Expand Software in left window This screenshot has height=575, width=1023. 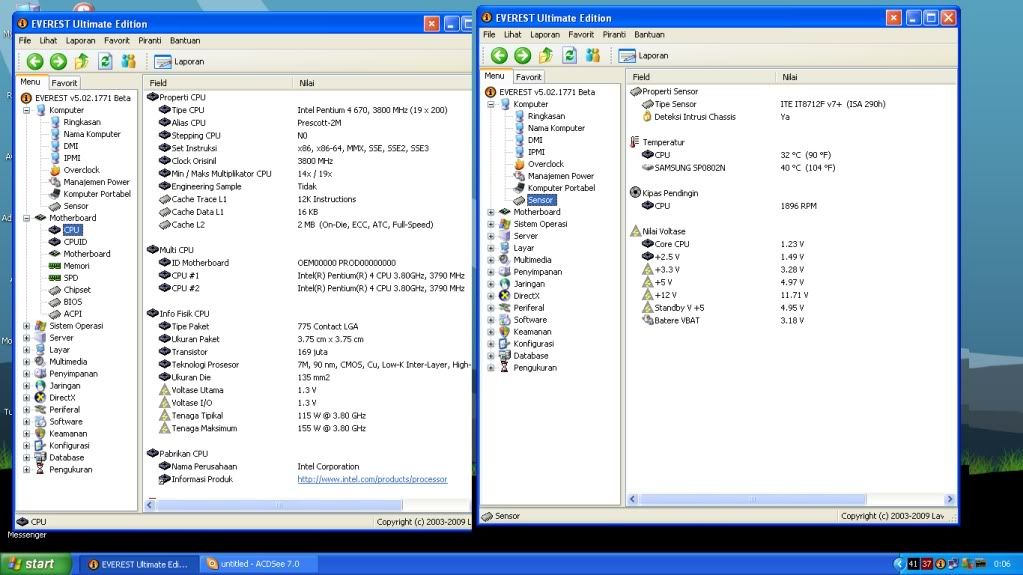coord(27,422)
